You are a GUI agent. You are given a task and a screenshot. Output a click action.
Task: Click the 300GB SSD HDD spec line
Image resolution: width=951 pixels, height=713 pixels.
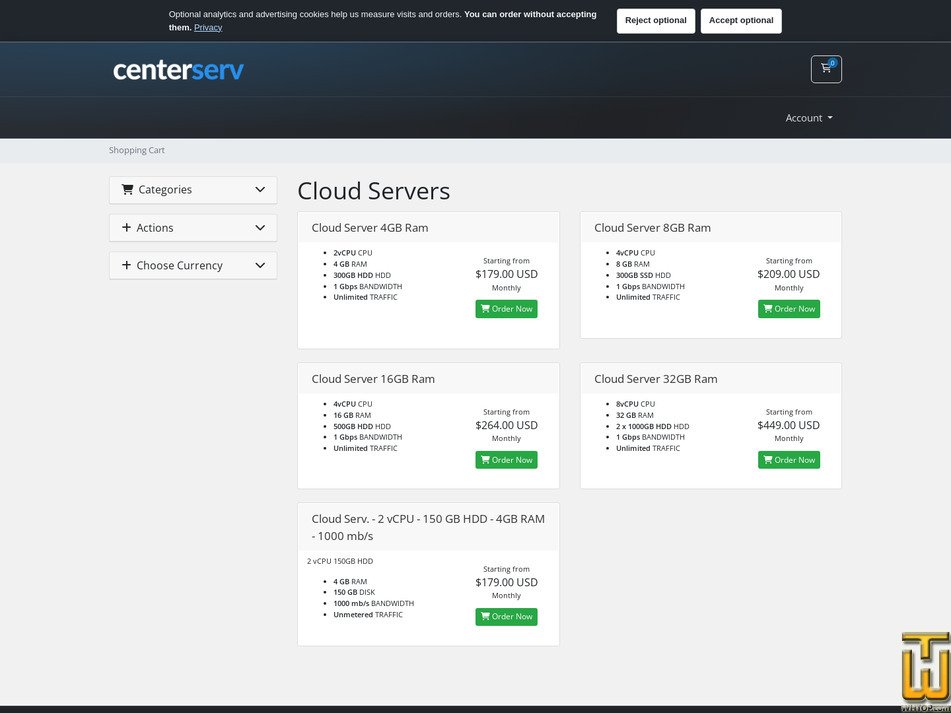[644, 275]
